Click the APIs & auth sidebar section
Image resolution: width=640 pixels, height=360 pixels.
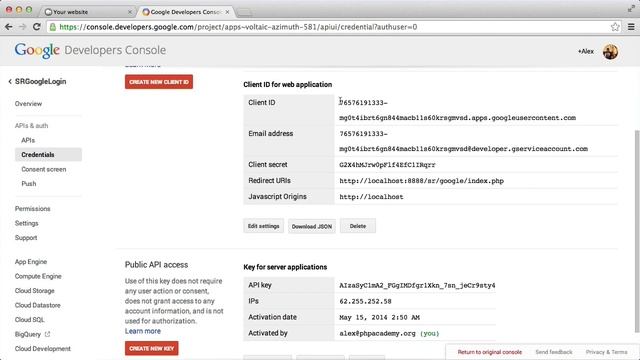coord(31,126)
